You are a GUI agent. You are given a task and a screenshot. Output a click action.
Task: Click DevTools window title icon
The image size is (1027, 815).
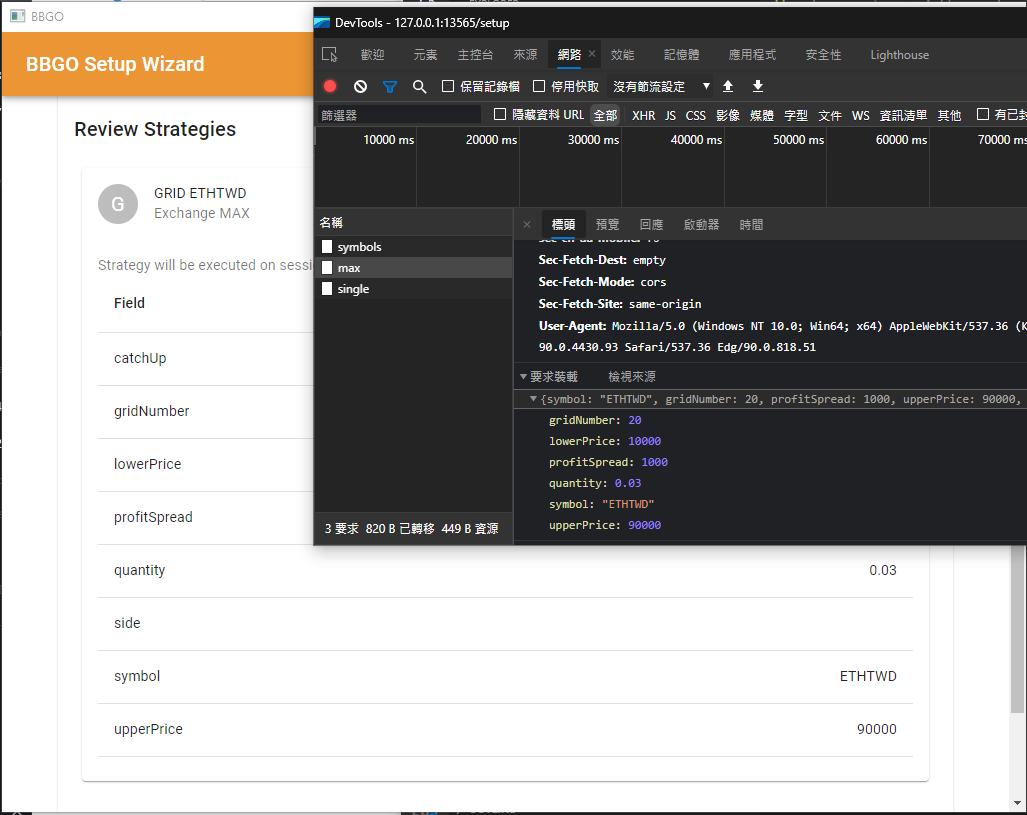(322, 22)
